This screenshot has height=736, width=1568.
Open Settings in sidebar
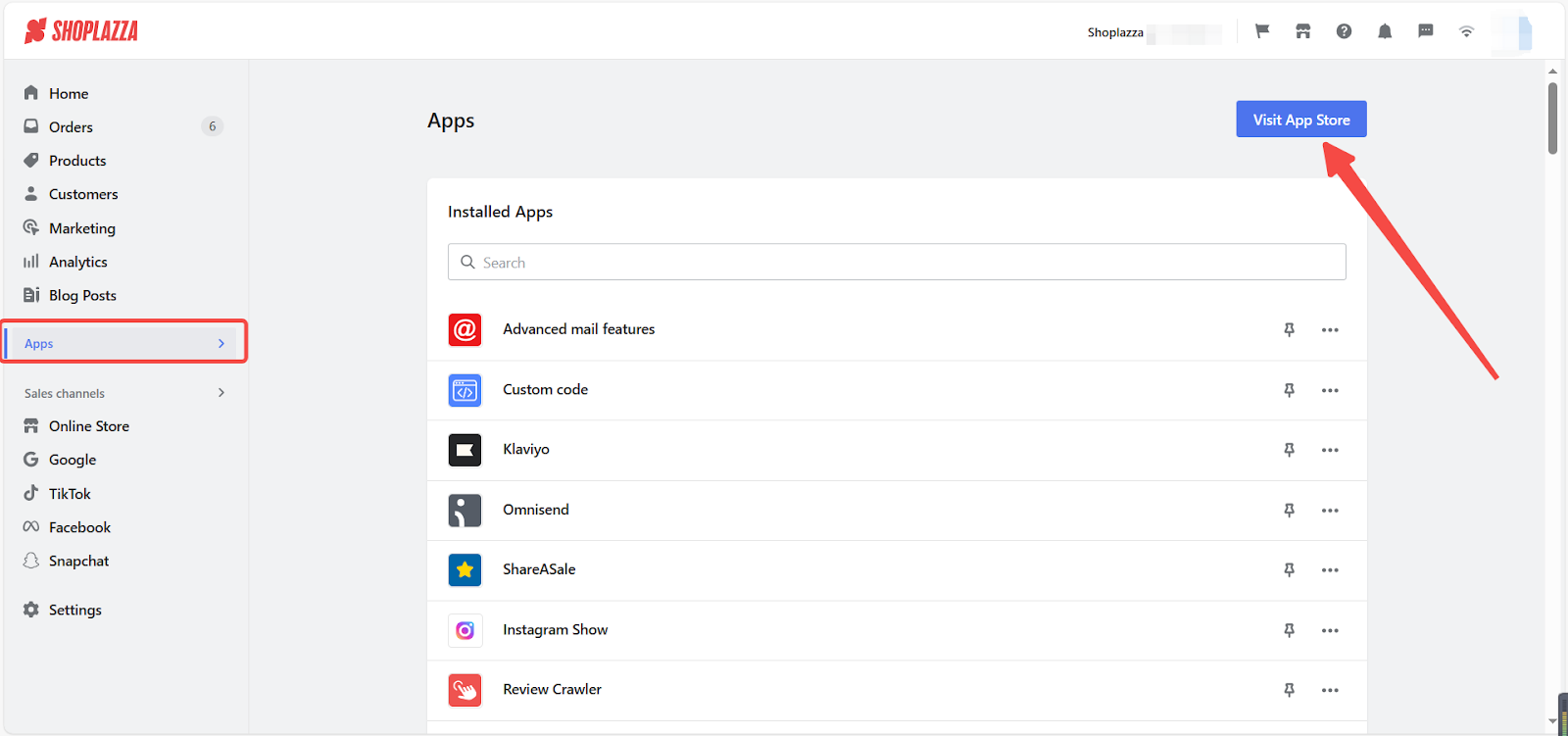point(75,610)
